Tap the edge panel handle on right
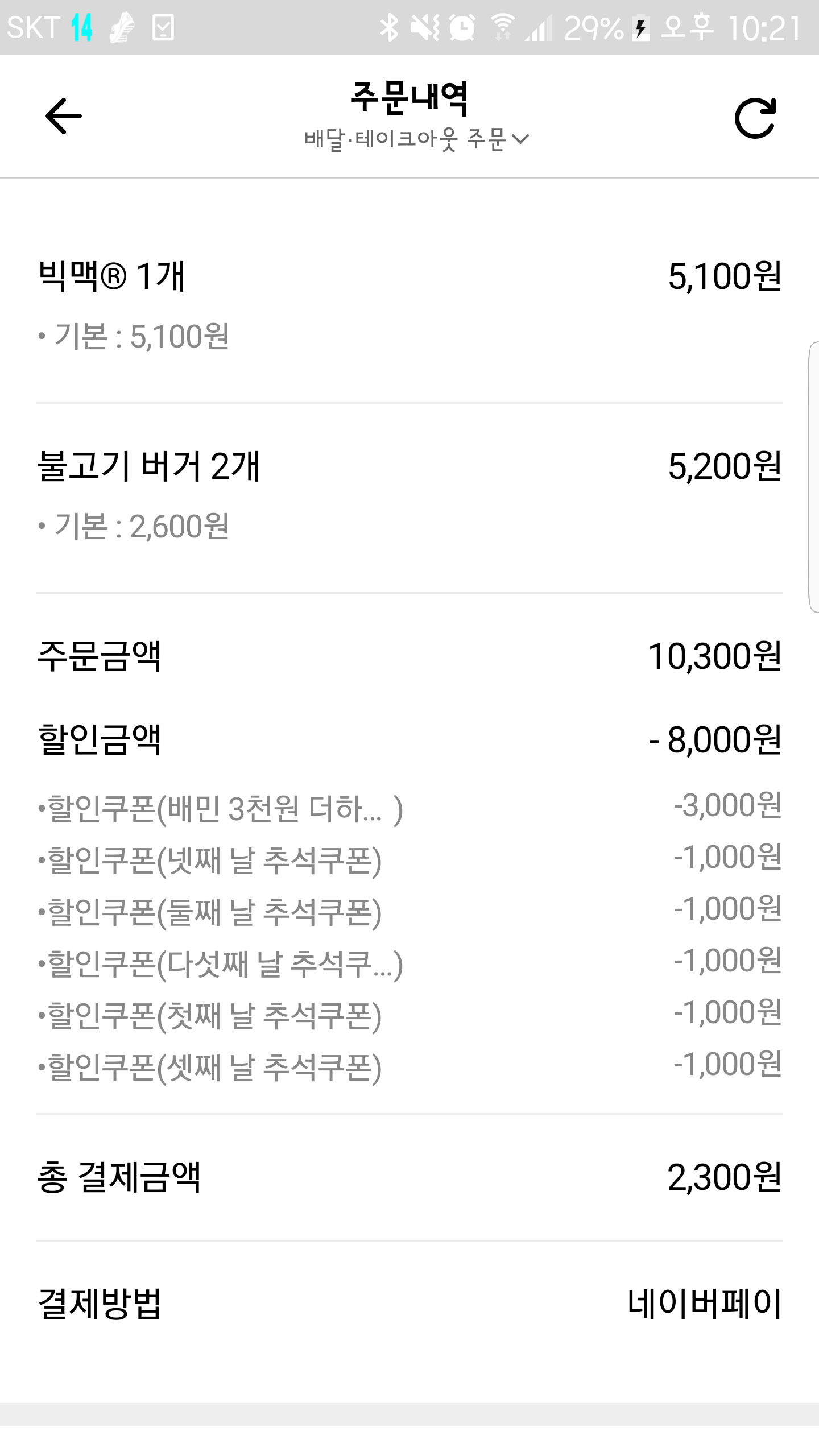819x1456 pixels. (813, 477)
